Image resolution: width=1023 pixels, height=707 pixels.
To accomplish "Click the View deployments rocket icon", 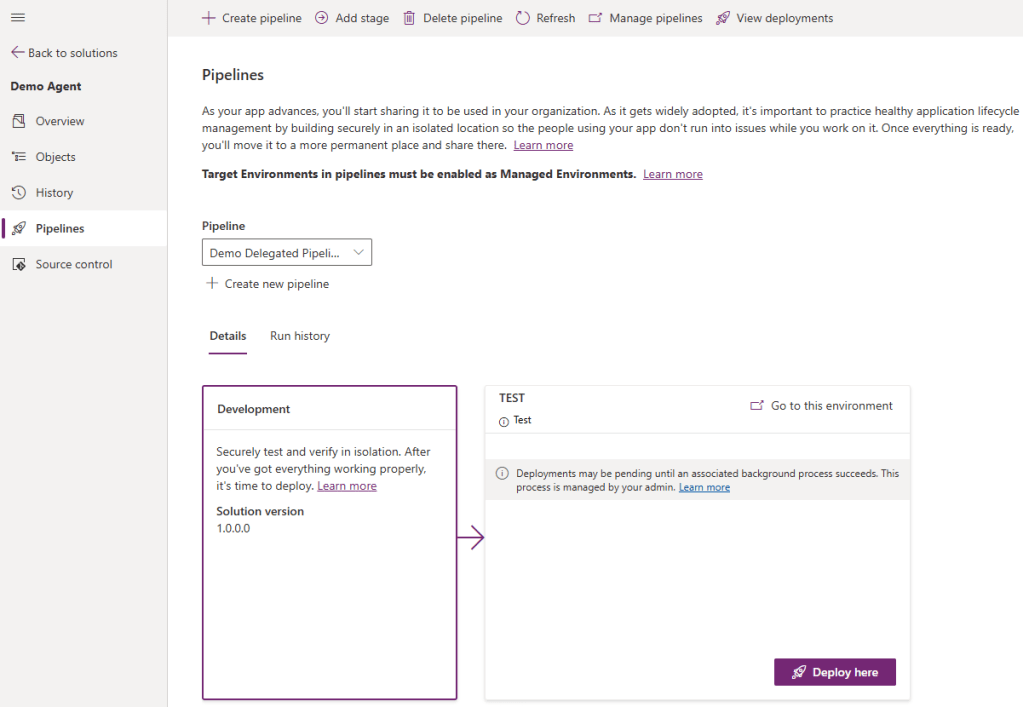I will tap(723, 18).
